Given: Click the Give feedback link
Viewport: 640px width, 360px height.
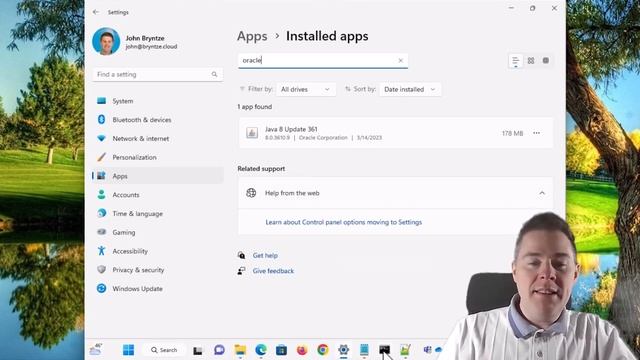Looking at the screenshot, I should (273, 271).
